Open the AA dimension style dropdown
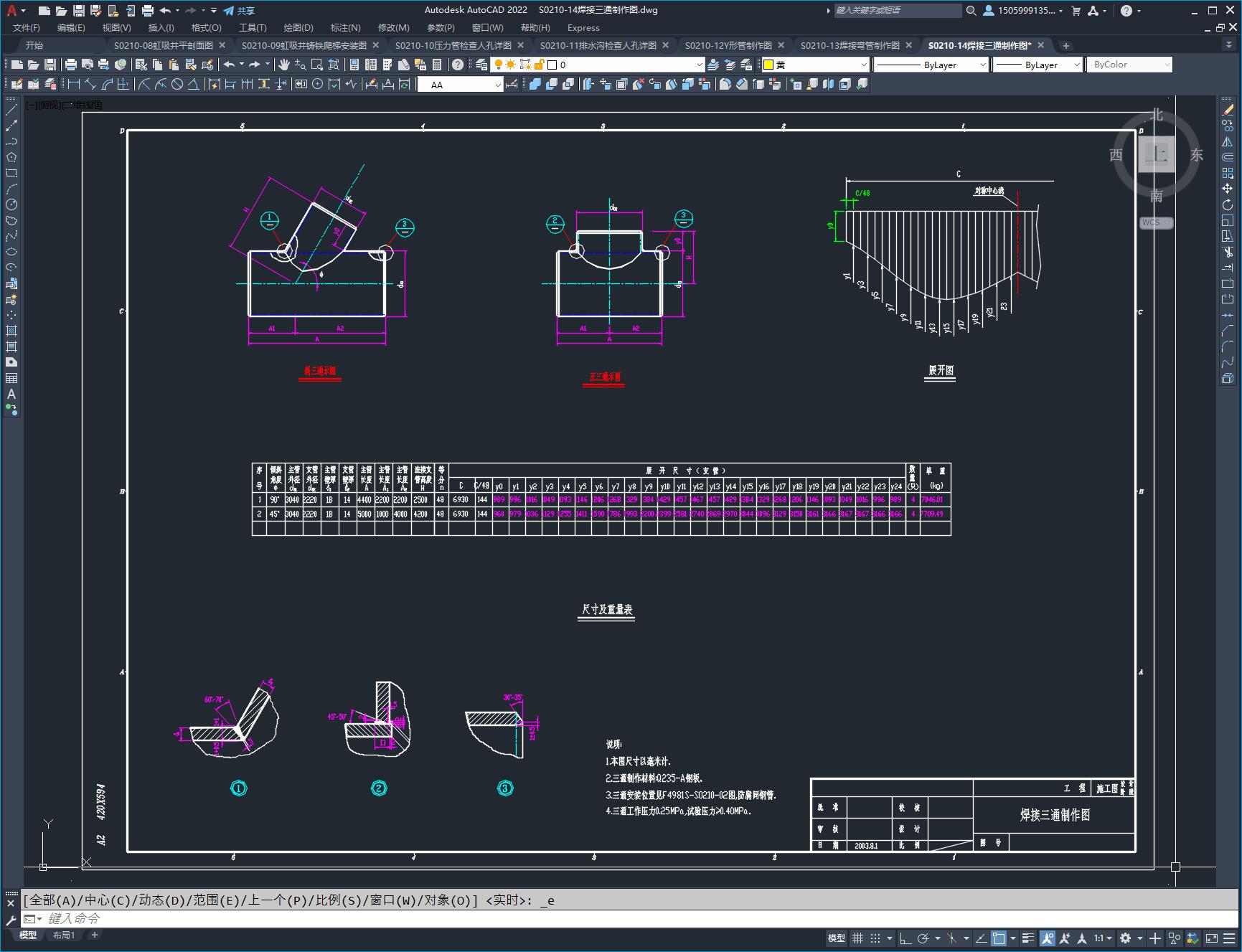The image size is (1242, 952). coord(461,85)
